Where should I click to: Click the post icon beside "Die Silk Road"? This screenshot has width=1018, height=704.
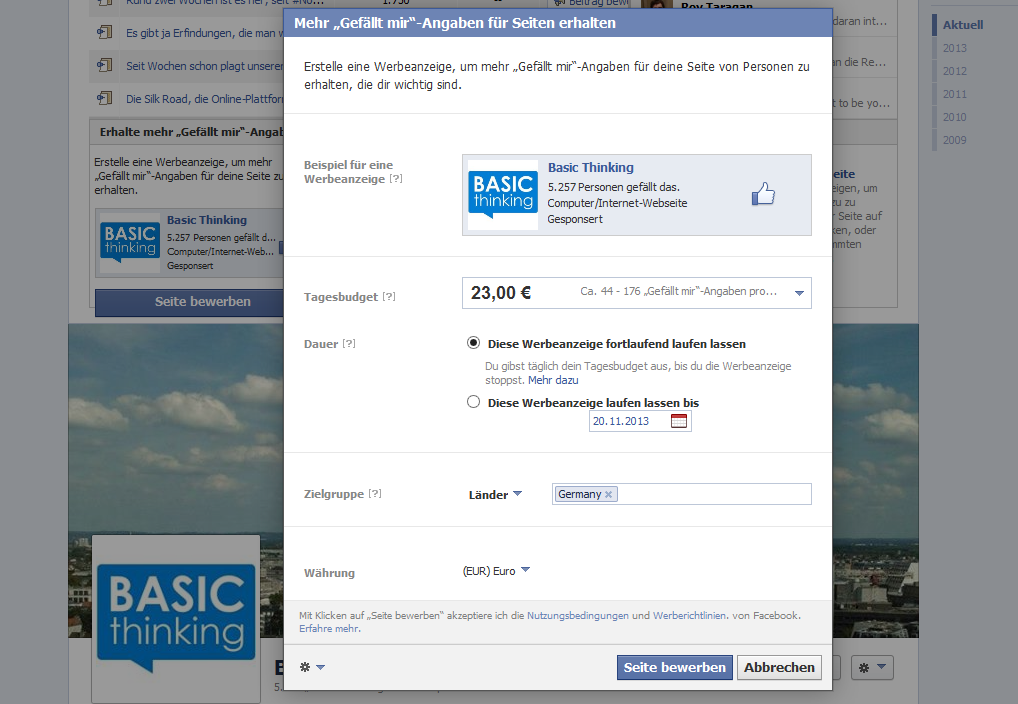pos(105,98)
